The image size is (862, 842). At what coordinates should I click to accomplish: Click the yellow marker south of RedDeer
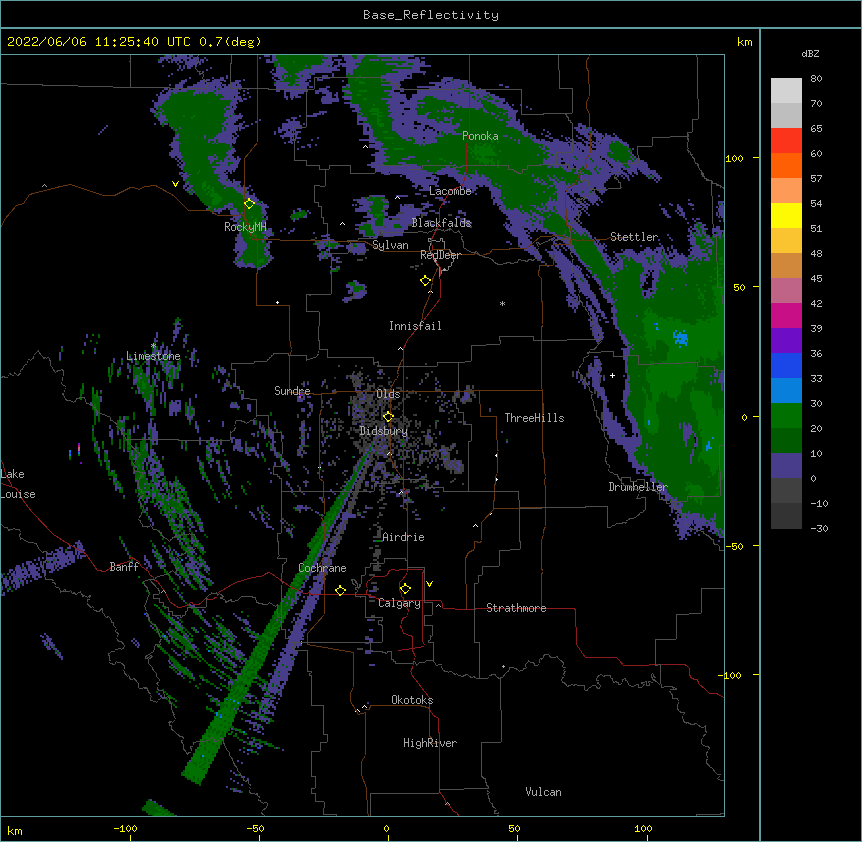(425, 281)
